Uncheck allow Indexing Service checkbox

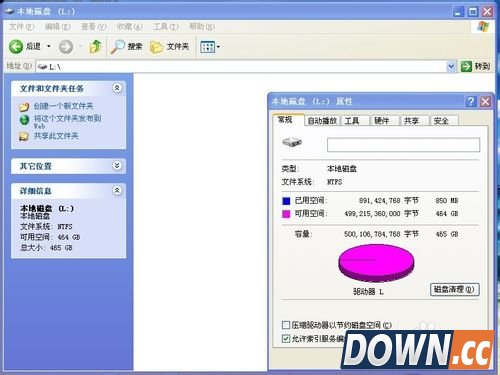pyautogui.click(x=286, y=339)
